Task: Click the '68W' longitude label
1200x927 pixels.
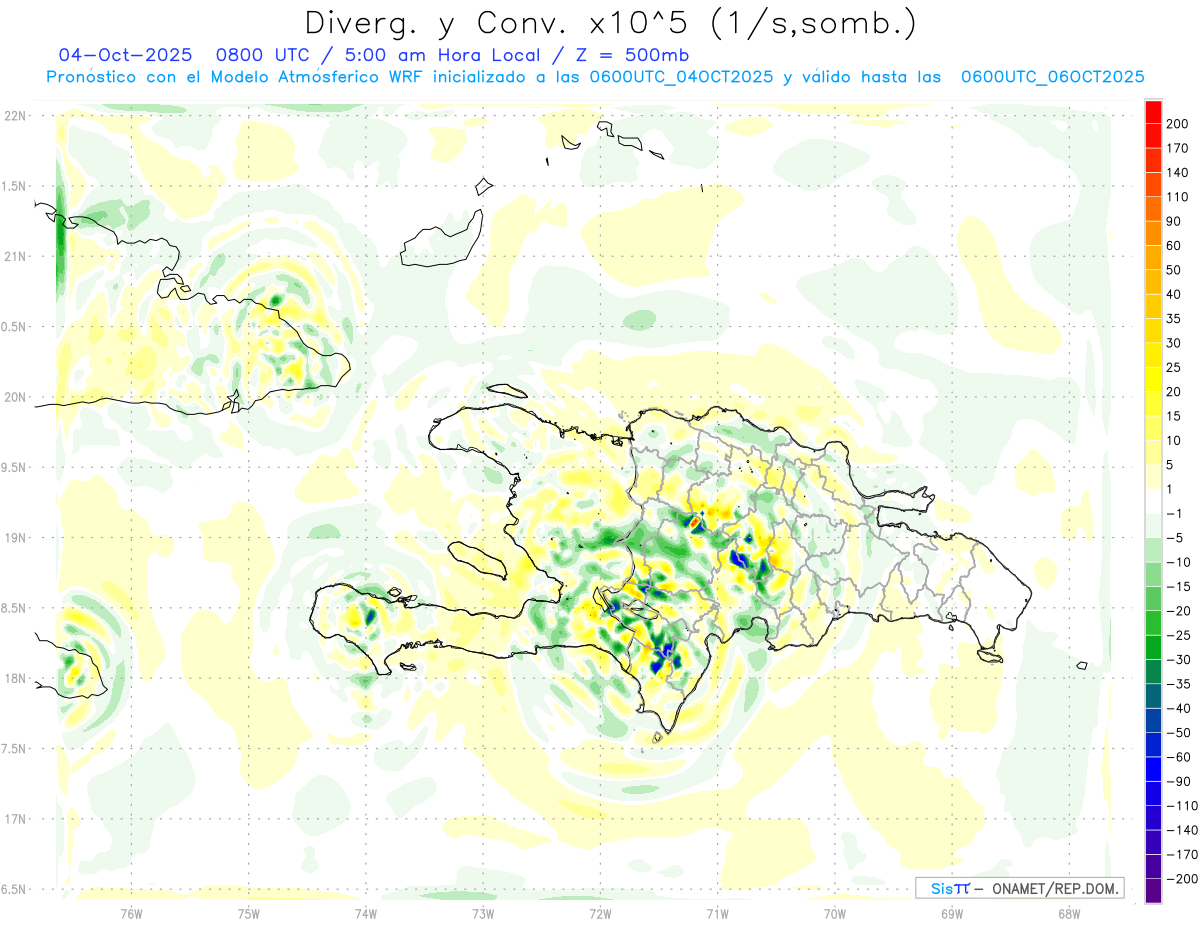Action: pyautogui.click(x=1068, y=912)
